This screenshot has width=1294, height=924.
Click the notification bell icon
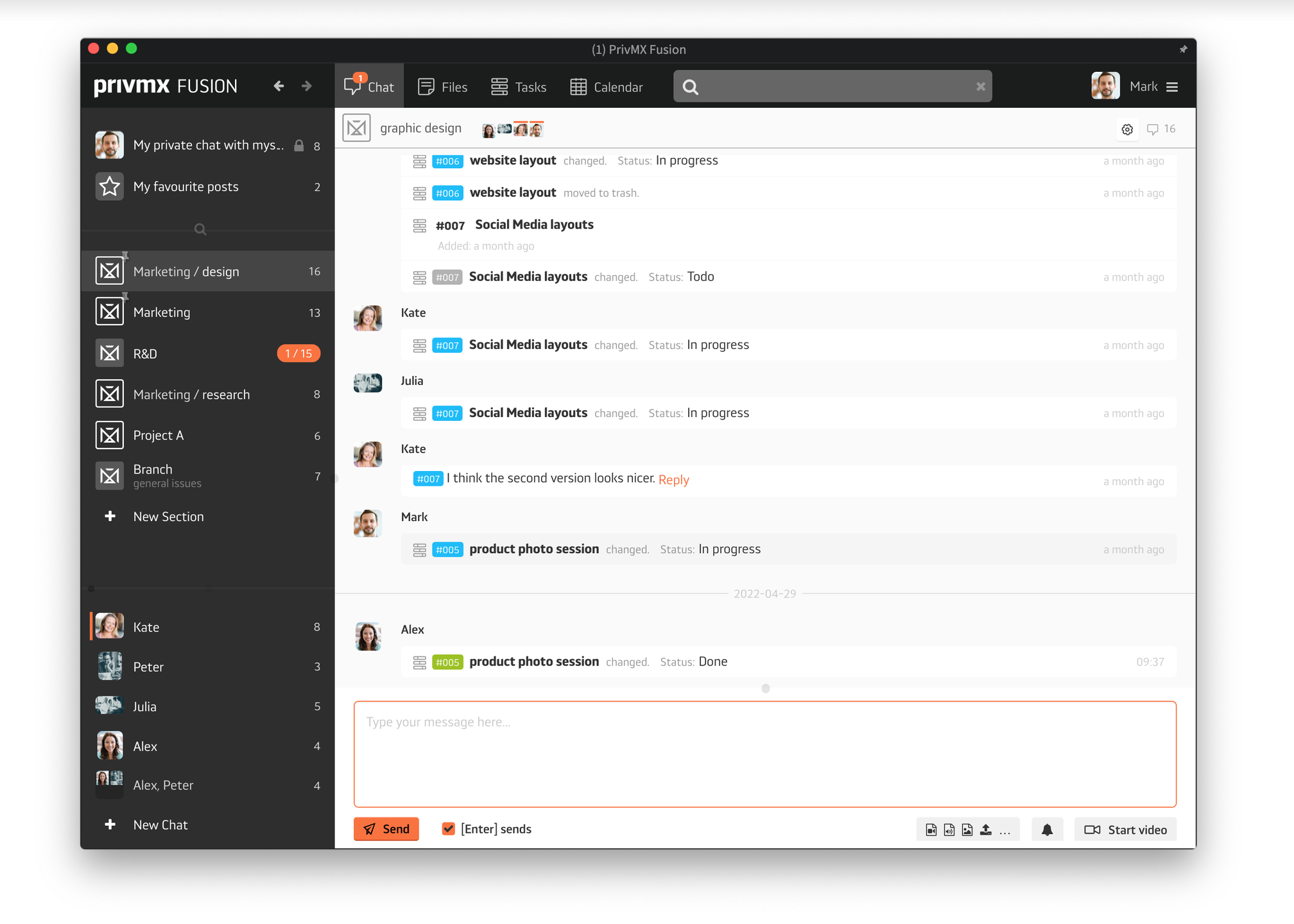(1047, 830)
